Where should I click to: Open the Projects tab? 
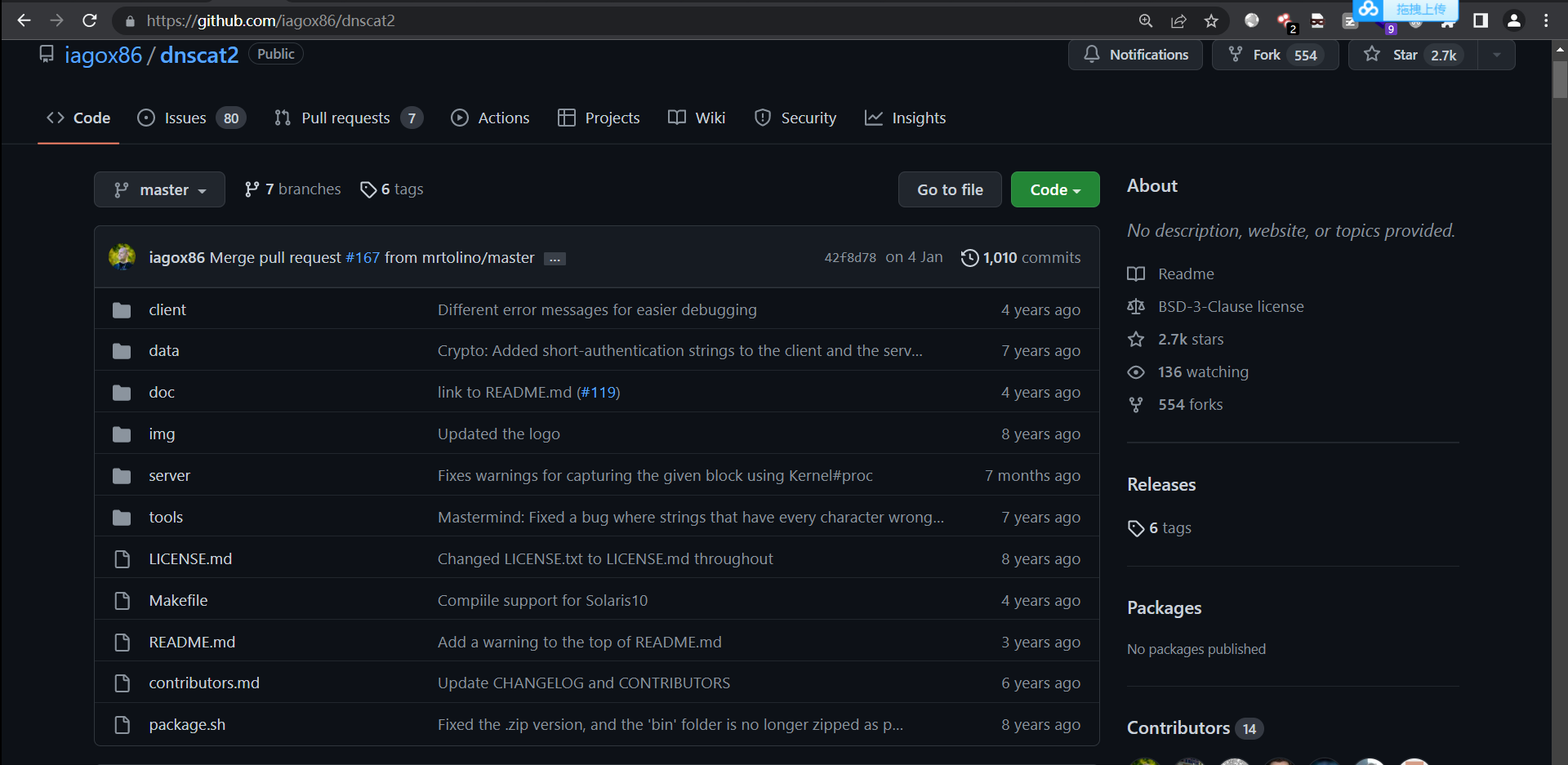[x=599, y=118]
